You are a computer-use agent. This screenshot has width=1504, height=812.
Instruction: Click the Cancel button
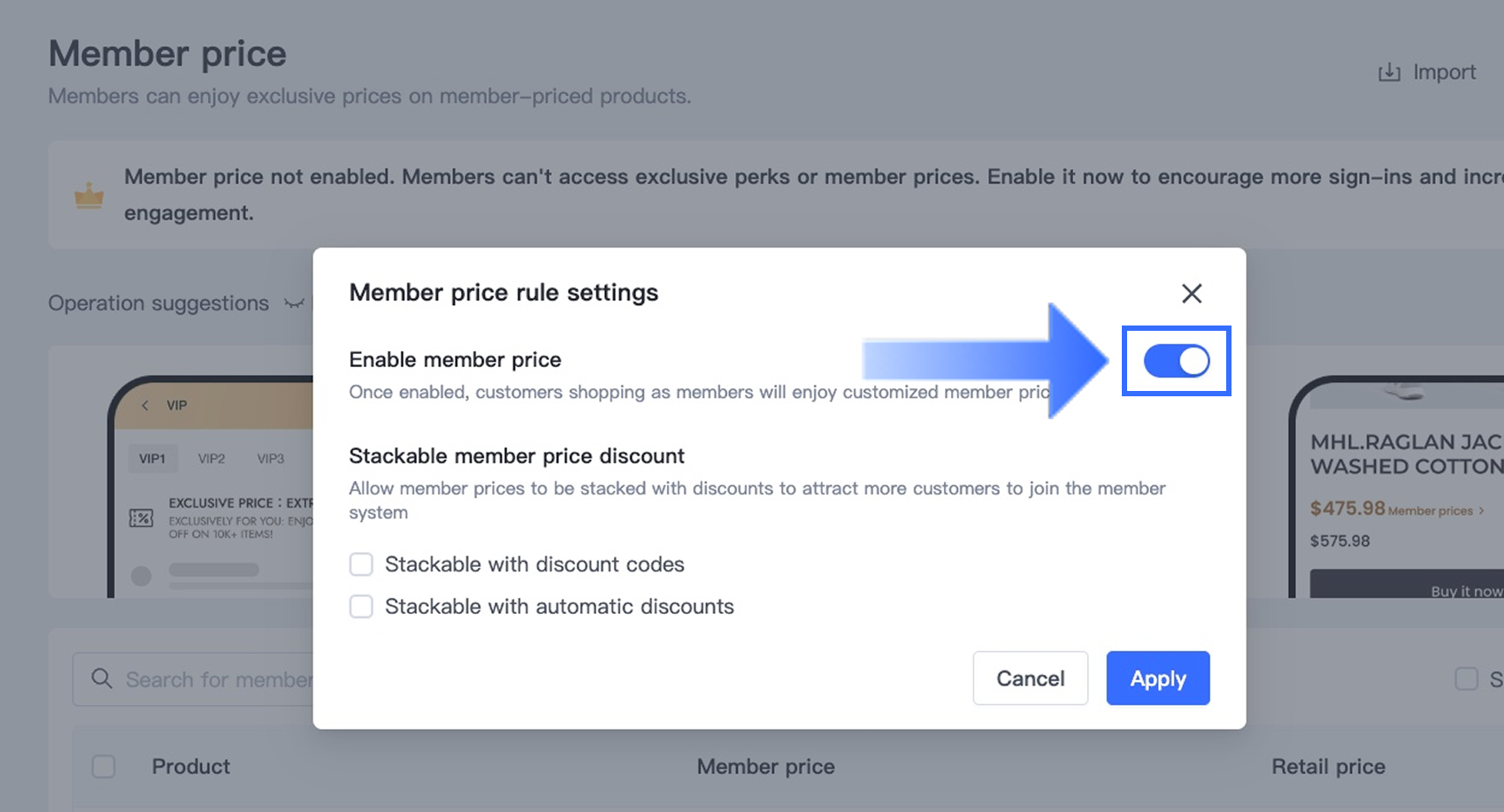[1030, 678]
